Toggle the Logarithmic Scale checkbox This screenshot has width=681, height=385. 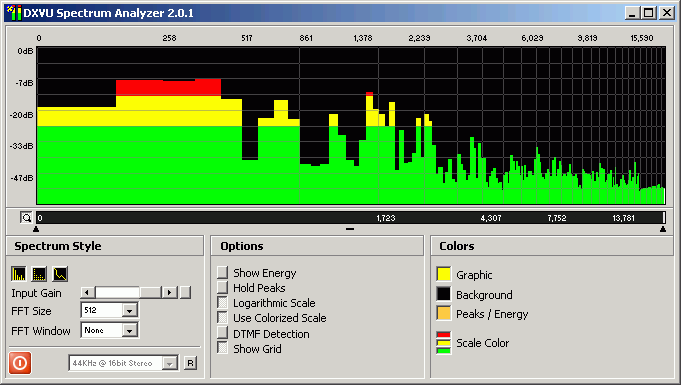[x=222, y=302]
